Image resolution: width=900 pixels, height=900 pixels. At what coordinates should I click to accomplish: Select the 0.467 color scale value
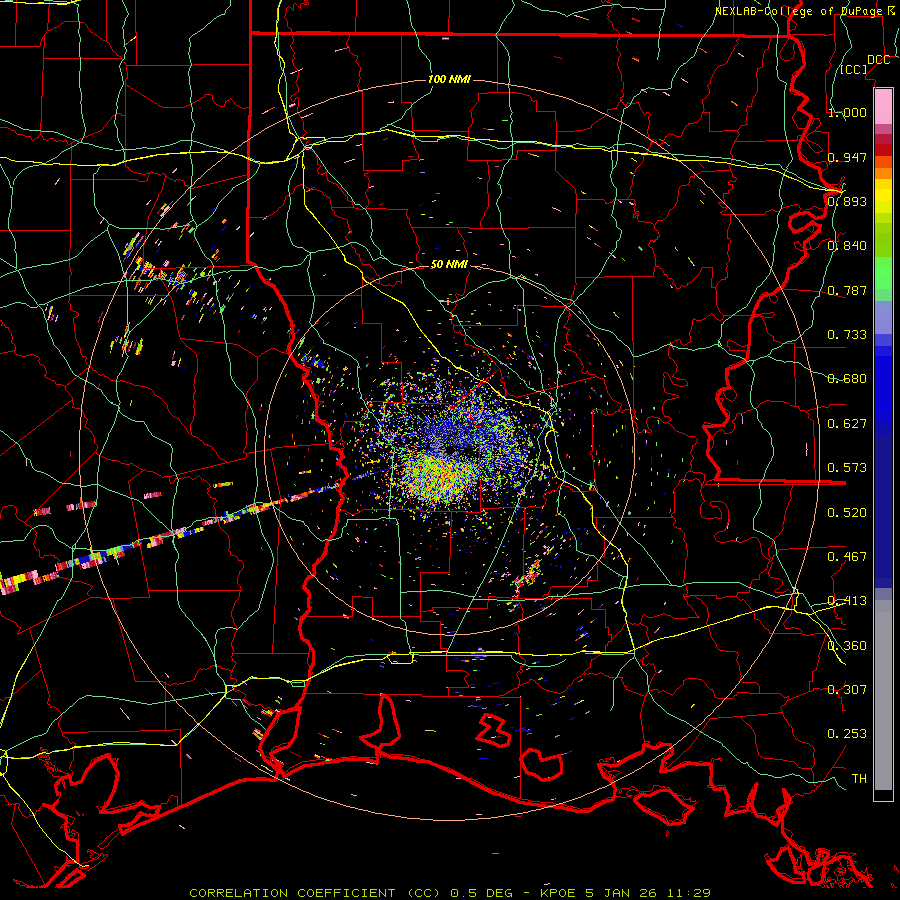(847, 557)
